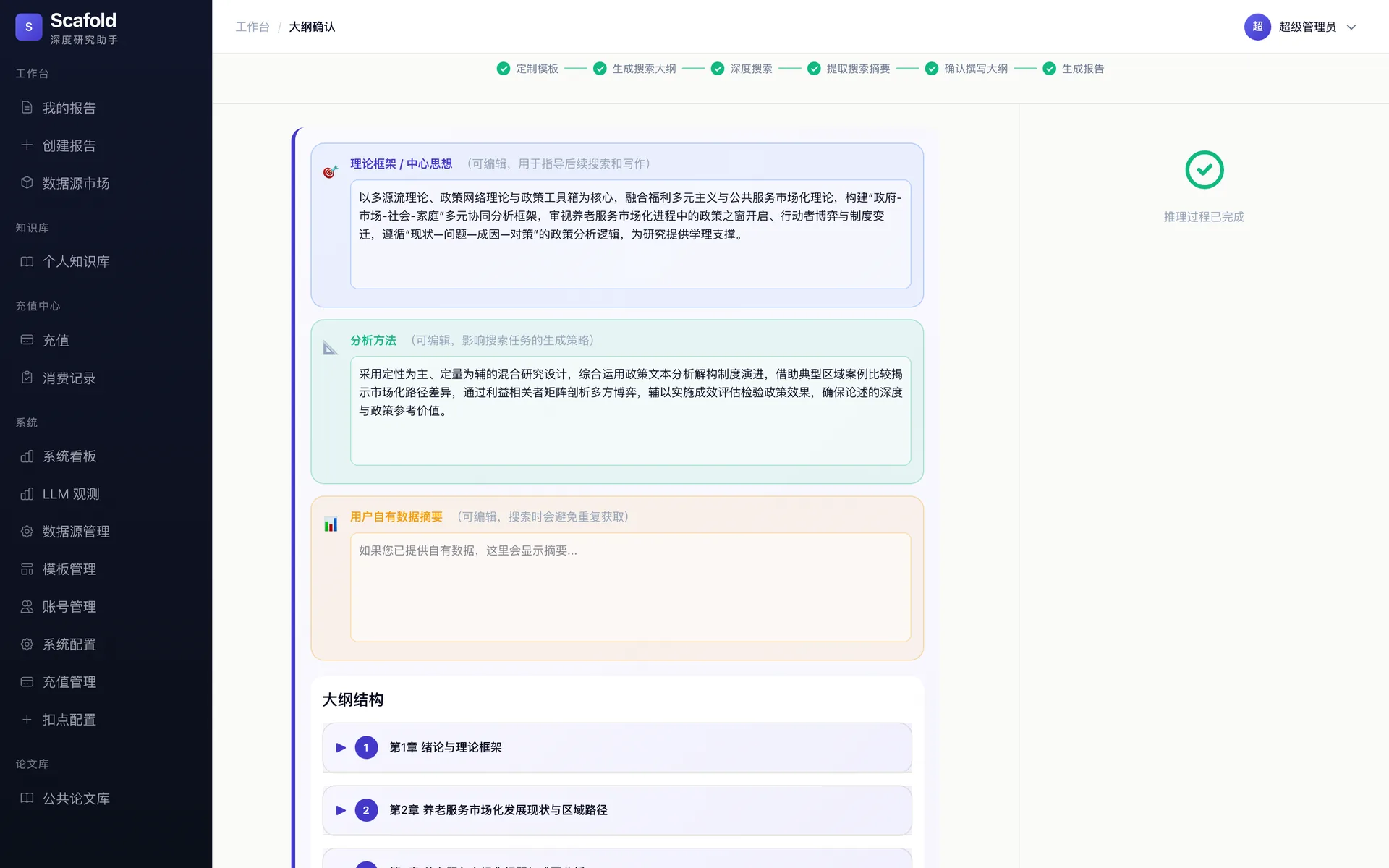Click the gear icon for 数据源管理
Screen dimensions: 1389x868
(x=27, y=532)
